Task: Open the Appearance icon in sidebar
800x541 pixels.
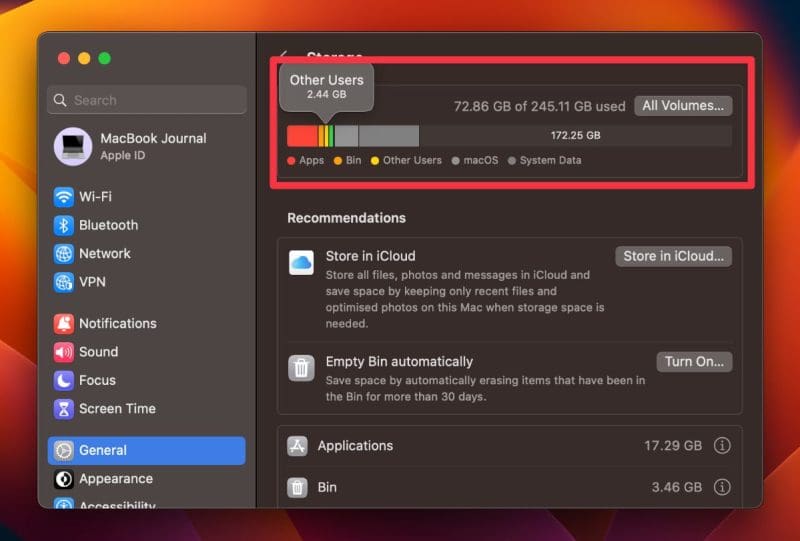Action: [x=64, y=479]
